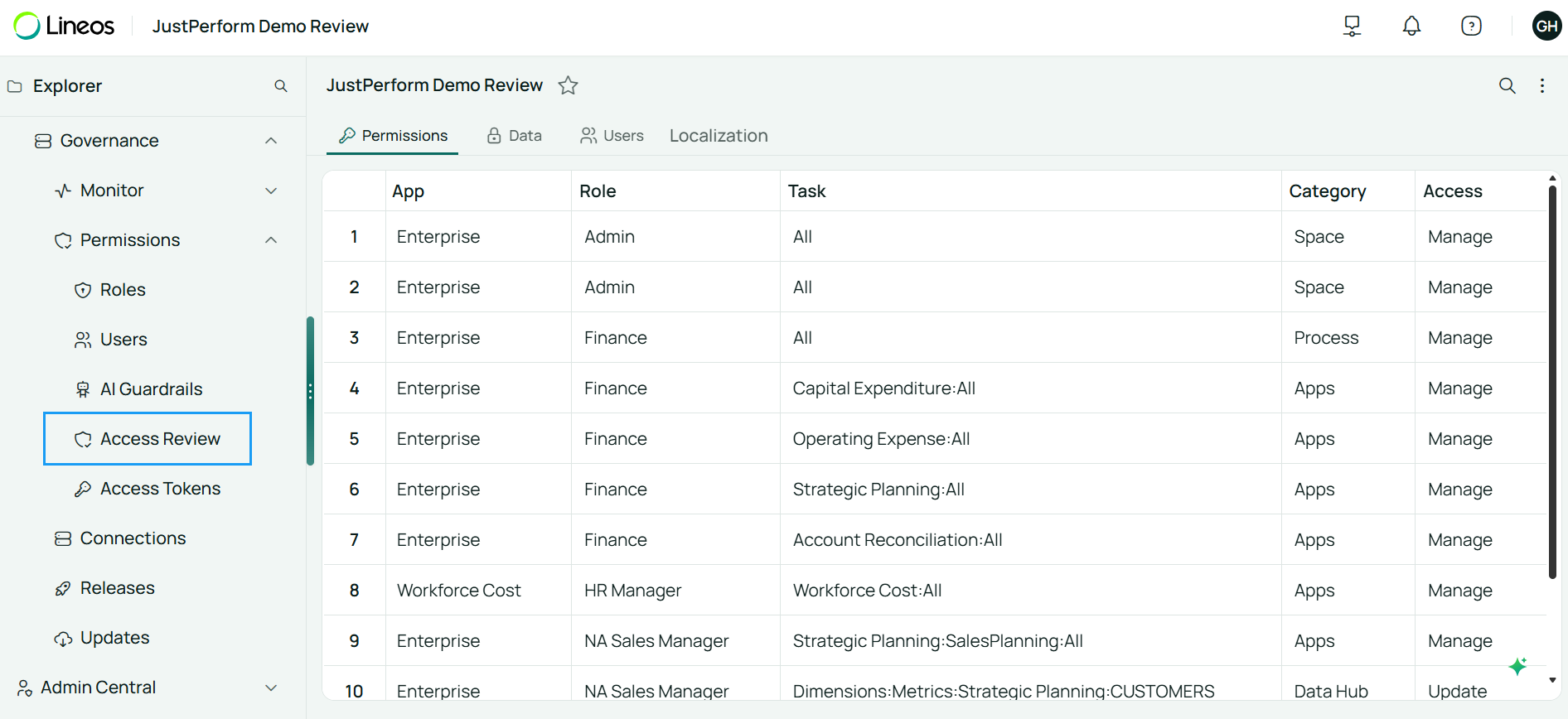Switch to the Users tab
The height and width of the screenshot is (719, 1568).
click(612, 136)
